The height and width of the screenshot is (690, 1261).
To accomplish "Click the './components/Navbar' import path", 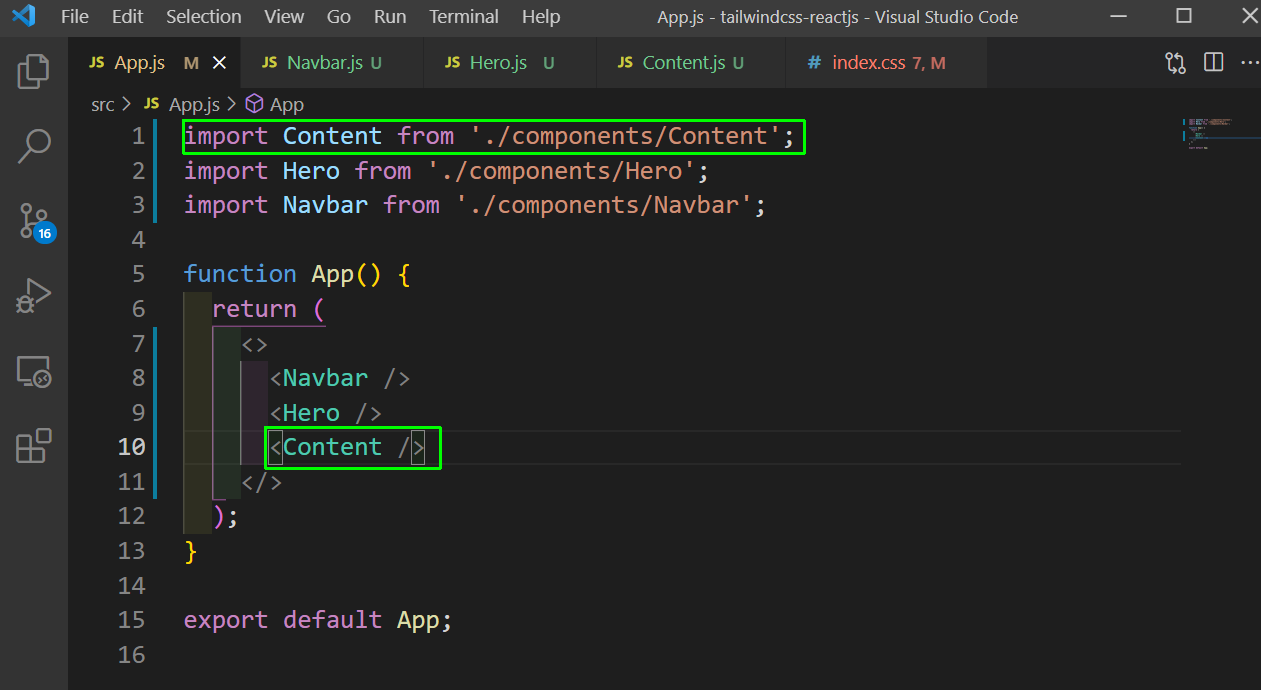I will [x=604, y=205].
